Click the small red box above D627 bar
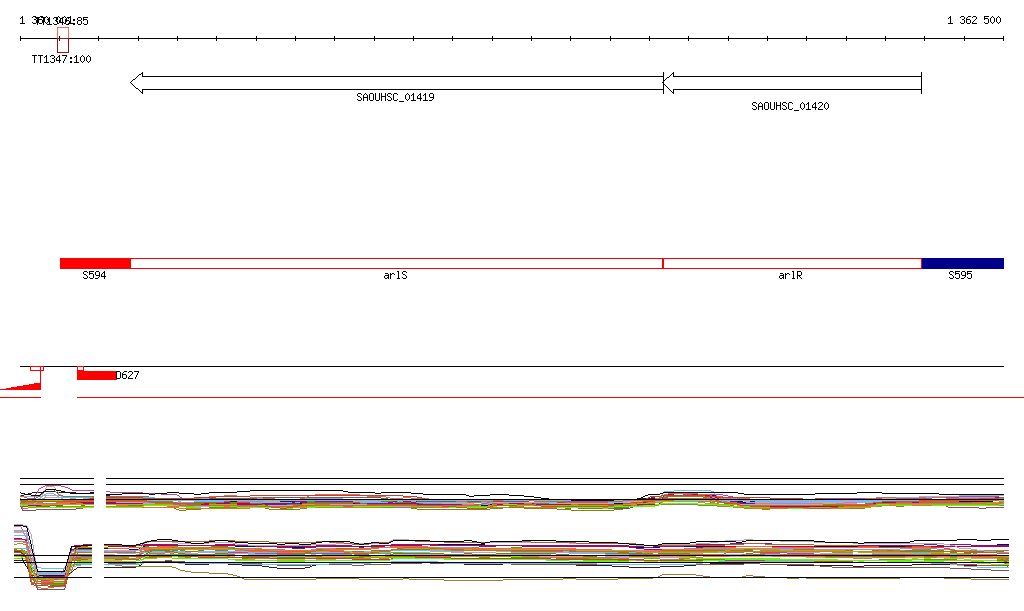 pos(80,369)
